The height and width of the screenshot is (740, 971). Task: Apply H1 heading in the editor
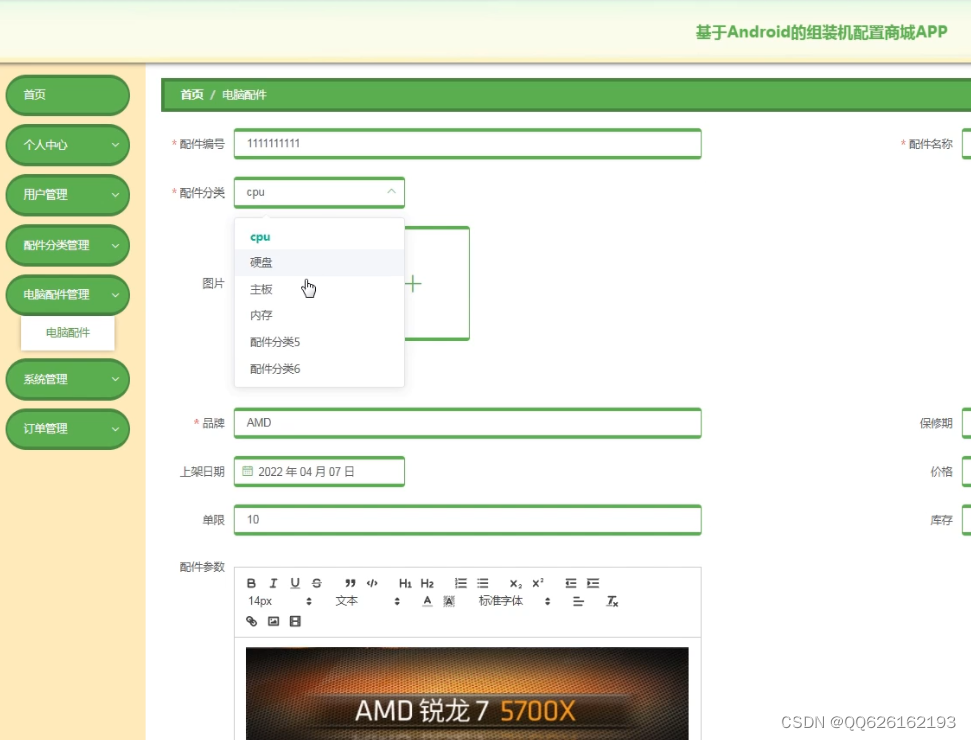tap(404, 583)
